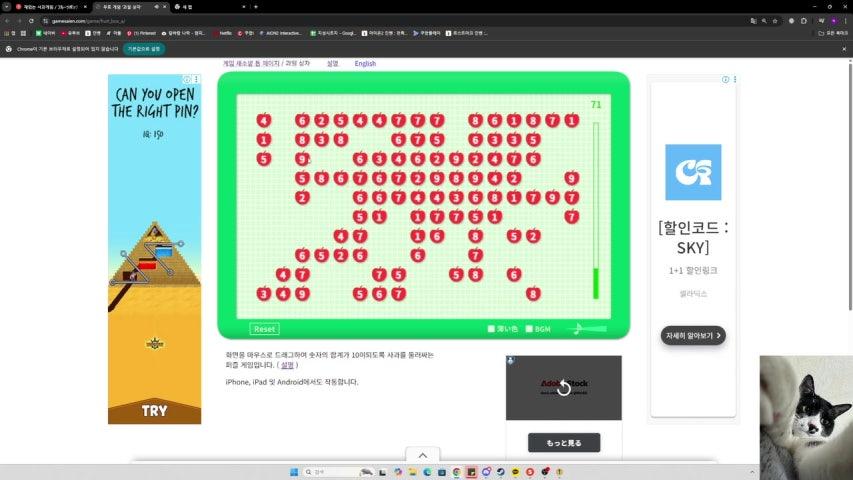Toggle the light color checkbox left of BGM
853x480 pixels.
[x=491, y=329]
